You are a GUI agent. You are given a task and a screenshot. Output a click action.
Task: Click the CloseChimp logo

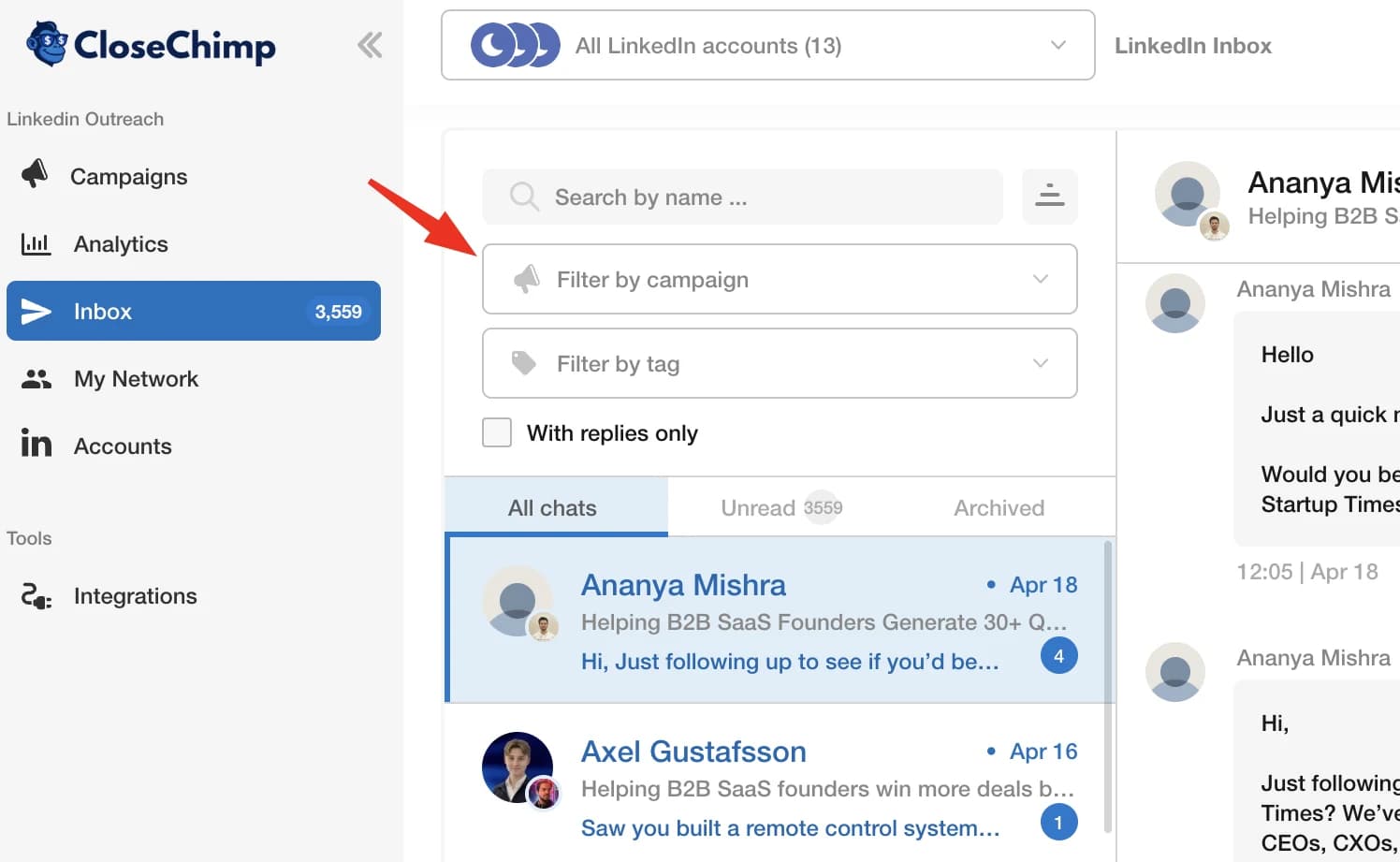pyautogui.click(x=150, y=45)
